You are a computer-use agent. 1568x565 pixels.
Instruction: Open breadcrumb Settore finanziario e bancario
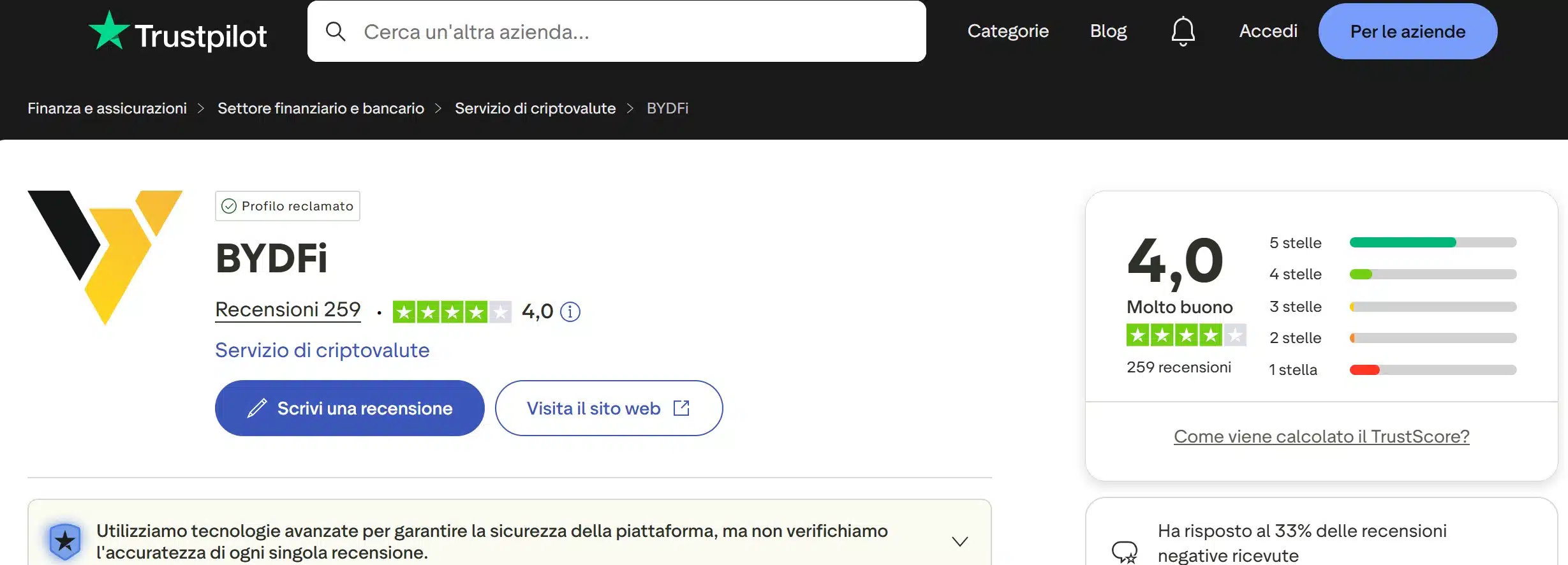[321, 108]
